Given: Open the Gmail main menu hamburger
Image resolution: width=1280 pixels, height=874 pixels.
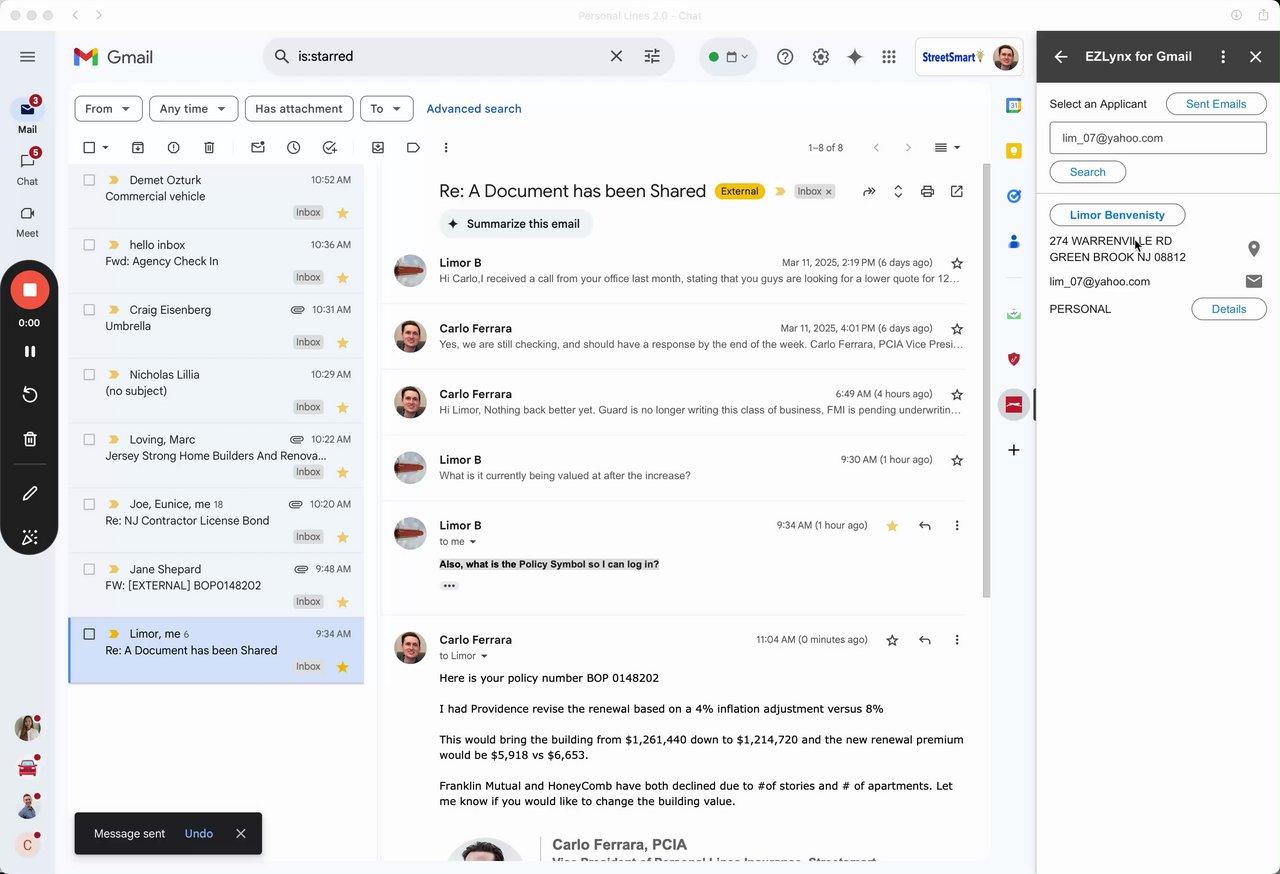Looking at the screenshot, I should 27,57.
